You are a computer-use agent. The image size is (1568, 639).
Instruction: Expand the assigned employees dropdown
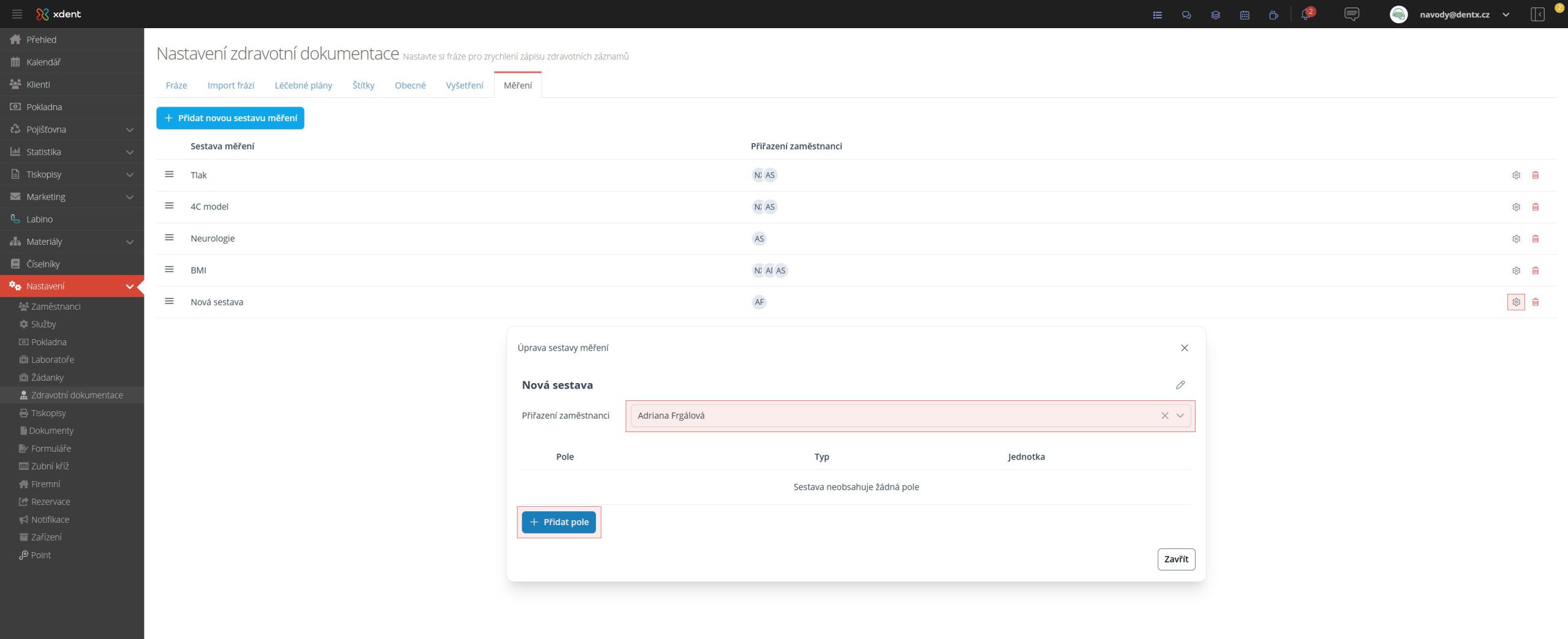pyautogui.click(x=1180, y=416)
